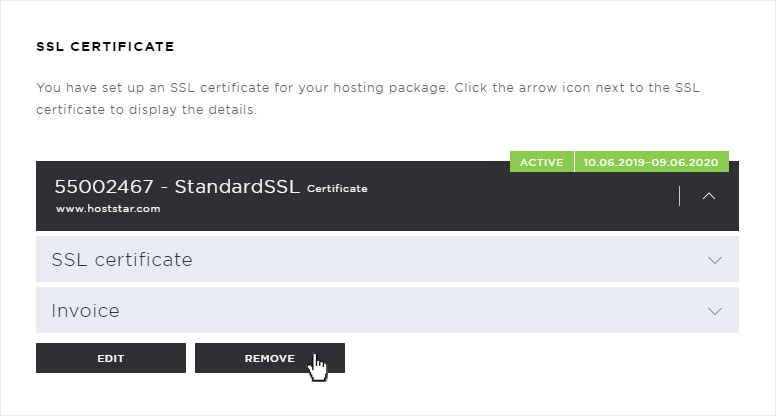Click the SSL CERTIFICATE page heading
776x416 pixels.
(105, 46)
